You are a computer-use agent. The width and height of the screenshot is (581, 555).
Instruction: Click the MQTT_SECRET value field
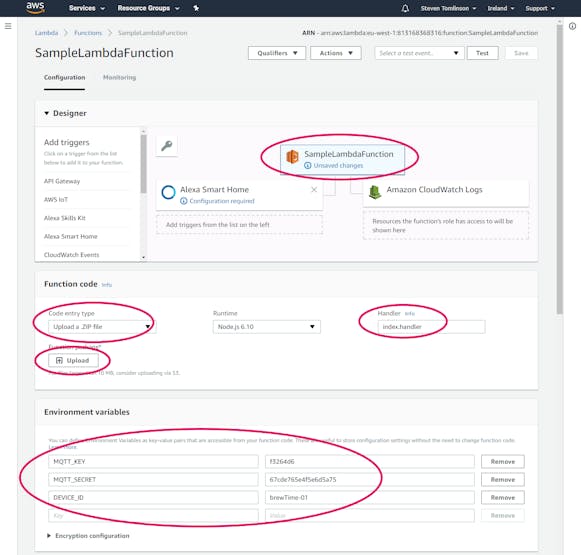370,480
